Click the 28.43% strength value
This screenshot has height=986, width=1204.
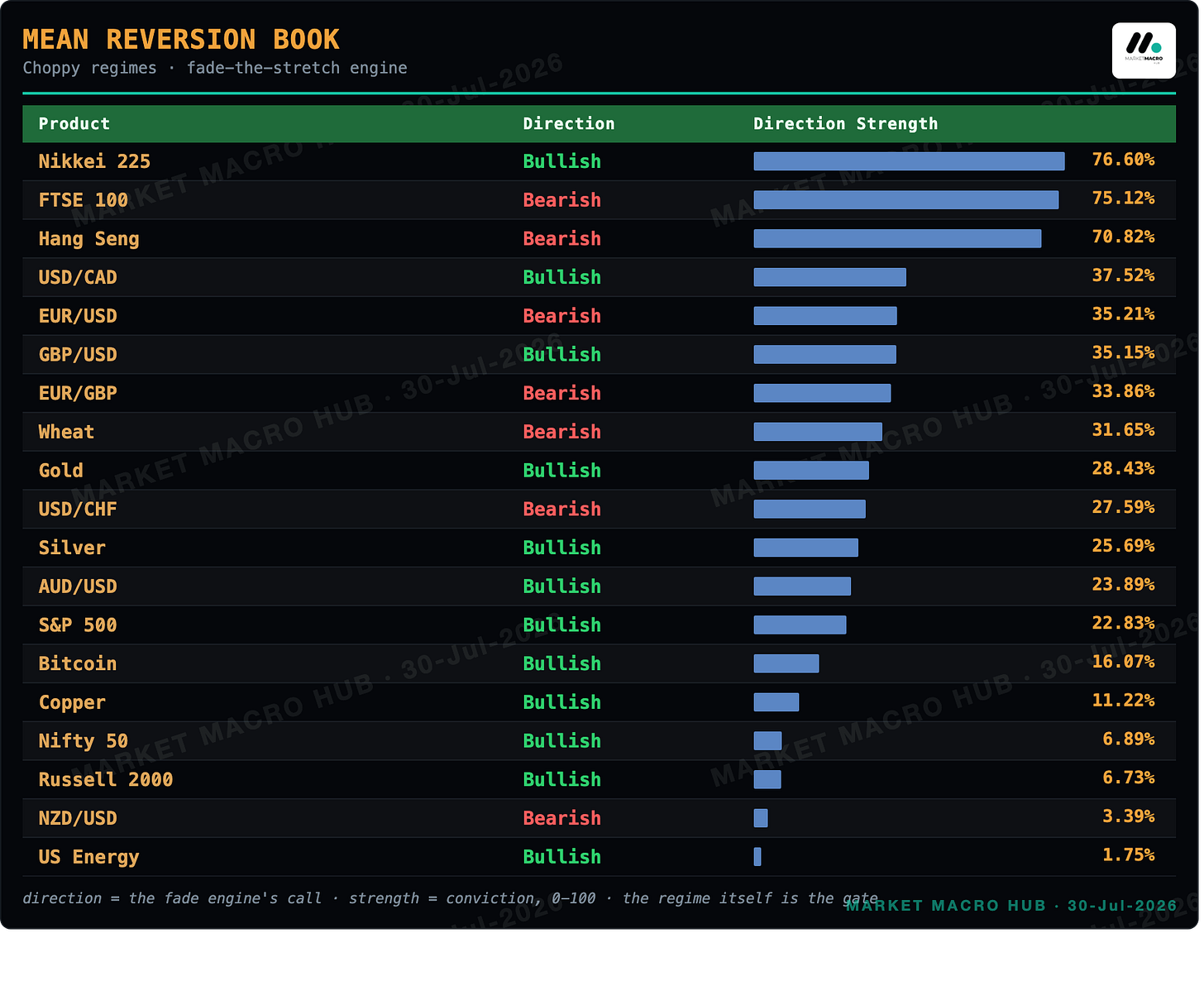point(1123,468)
